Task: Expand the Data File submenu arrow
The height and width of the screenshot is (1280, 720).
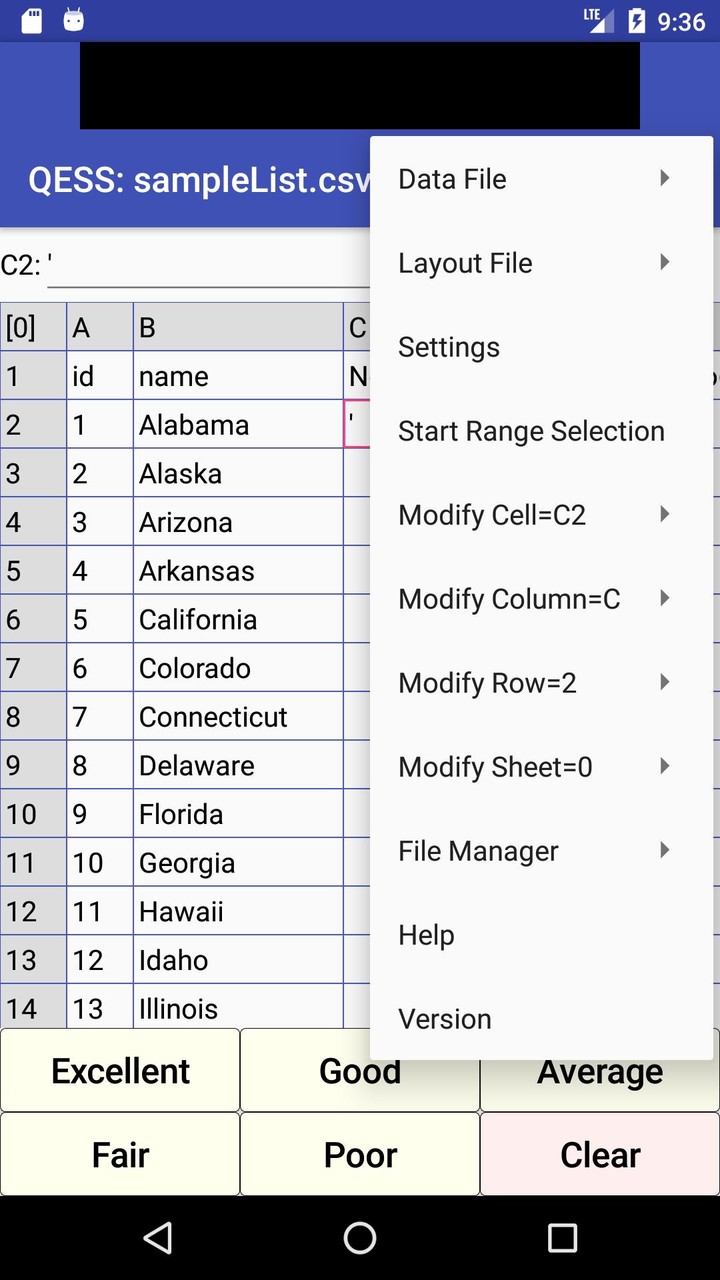Action: pos(664,179)
